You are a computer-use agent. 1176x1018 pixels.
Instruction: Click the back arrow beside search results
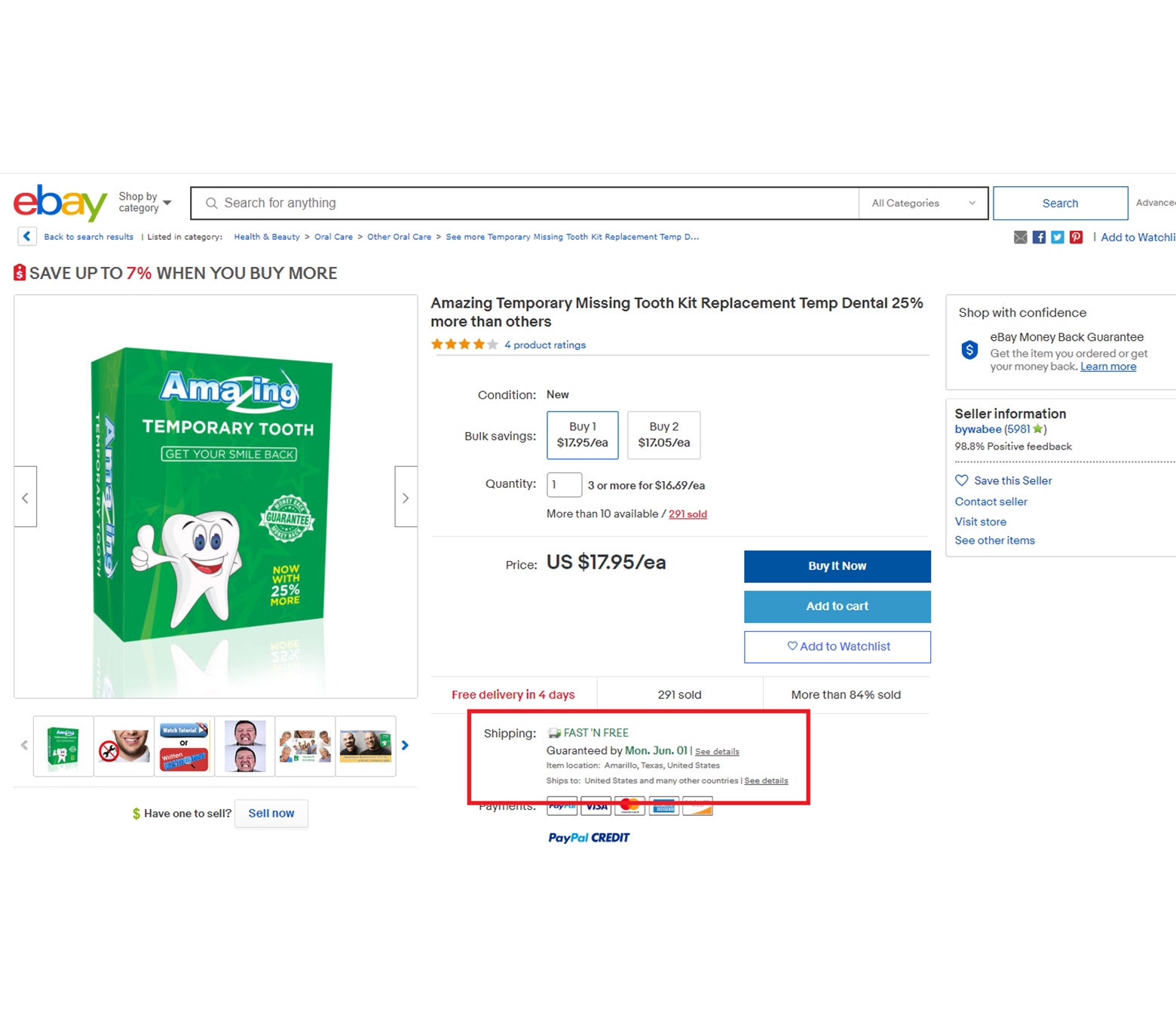[27, 237]
